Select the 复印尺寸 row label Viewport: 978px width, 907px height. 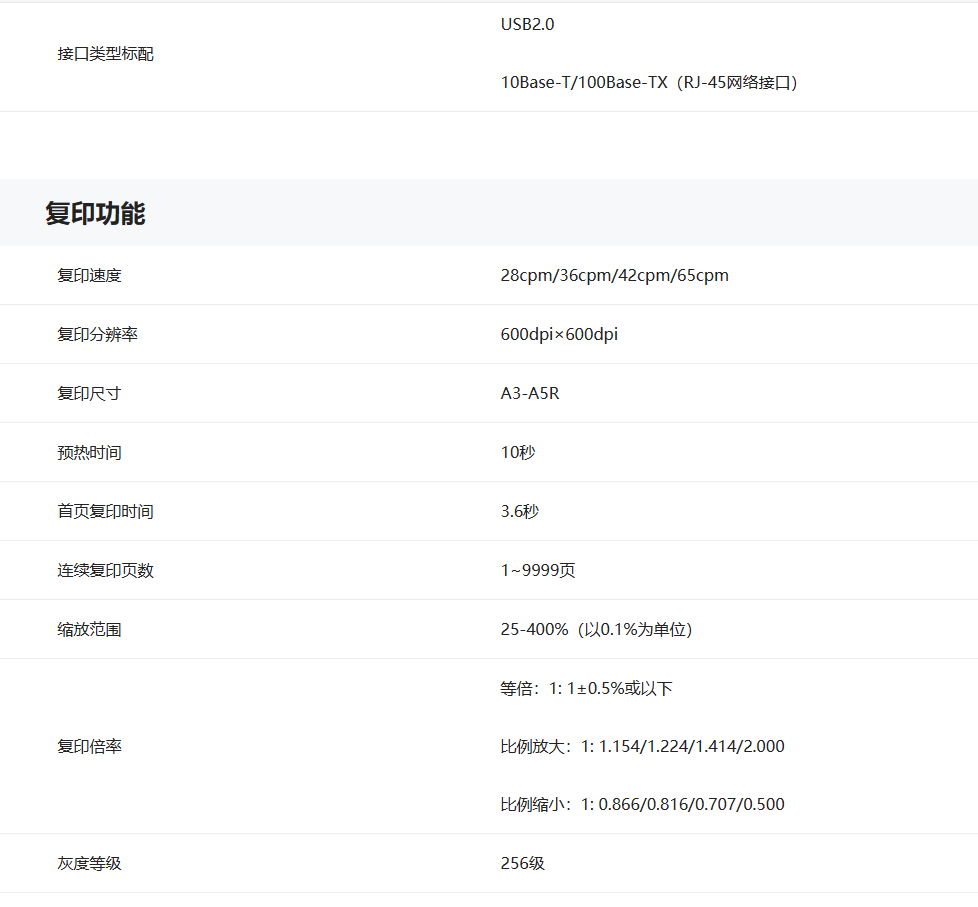pyautogui.click(x=89, y=393)
